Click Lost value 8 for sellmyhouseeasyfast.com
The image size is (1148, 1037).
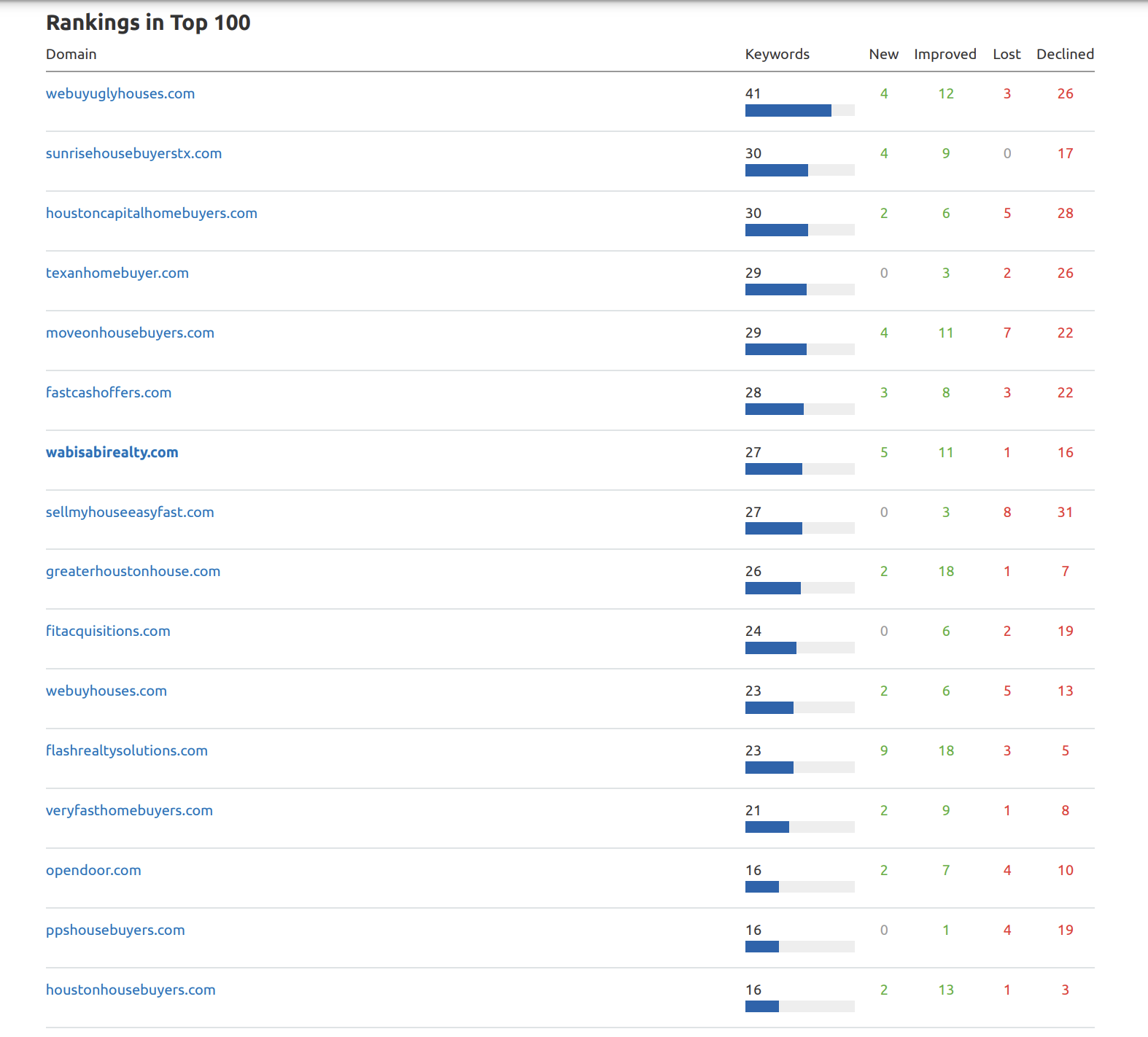point(1007,512)
